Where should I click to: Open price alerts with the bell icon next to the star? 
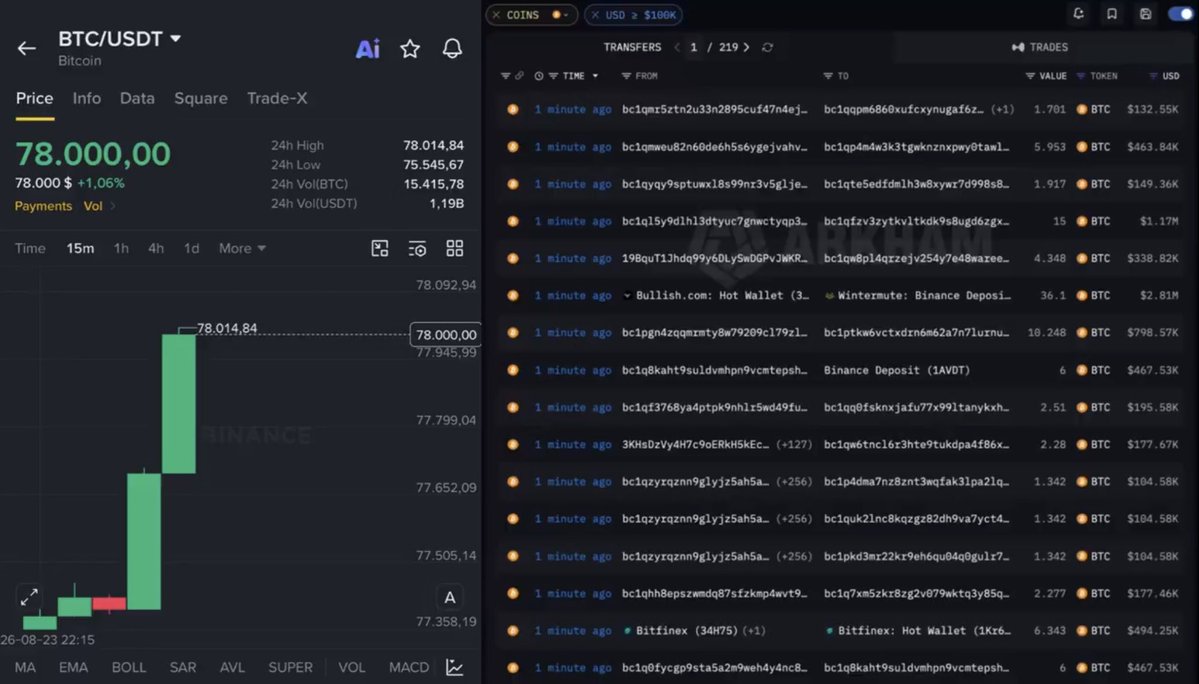452,49
